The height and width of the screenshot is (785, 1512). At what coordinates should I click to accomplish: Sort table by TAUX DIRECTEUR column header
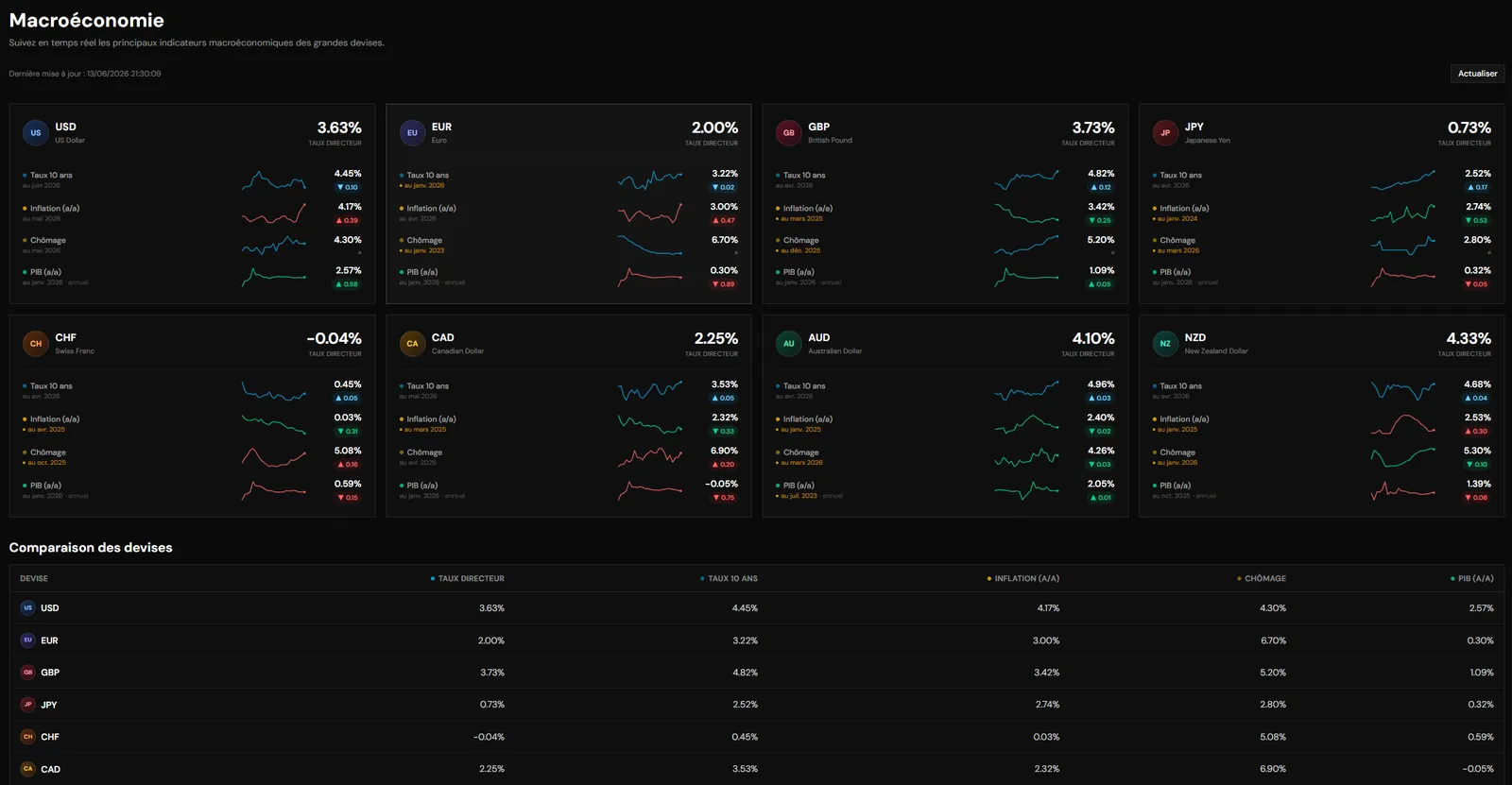pos(468,579)
